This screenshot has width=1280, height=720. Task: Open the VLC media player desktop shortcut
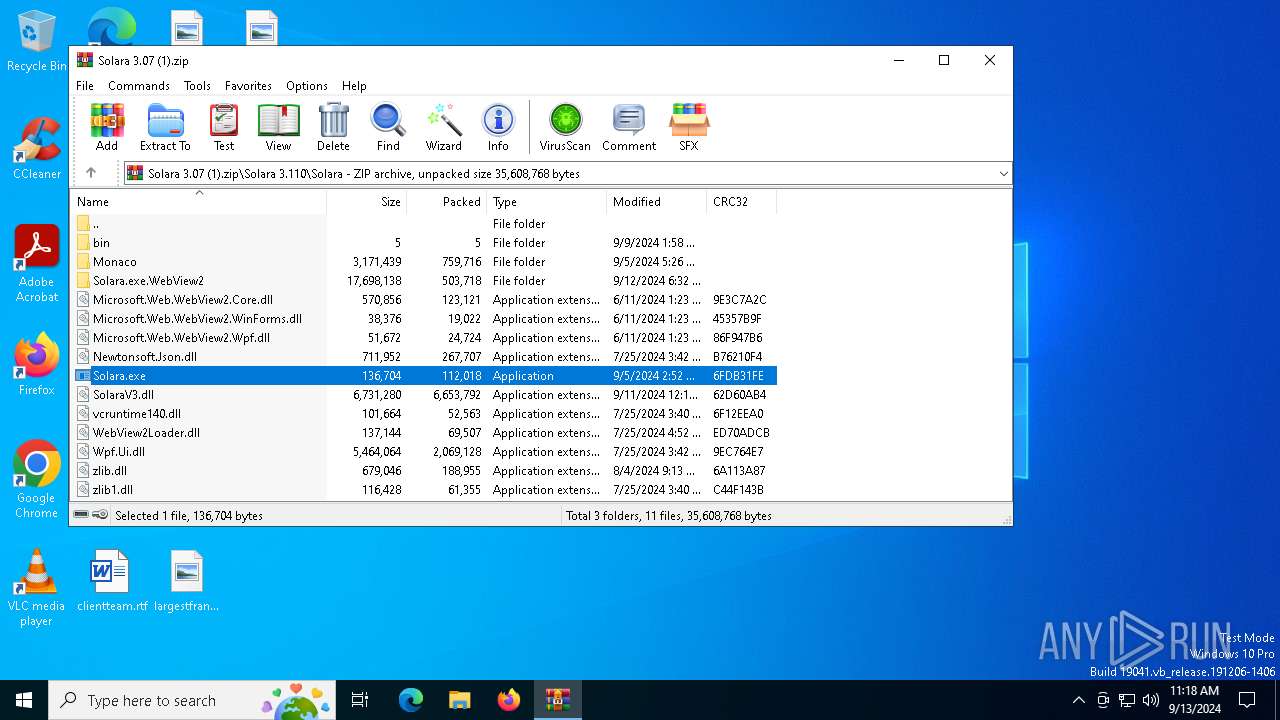point(37,588)
